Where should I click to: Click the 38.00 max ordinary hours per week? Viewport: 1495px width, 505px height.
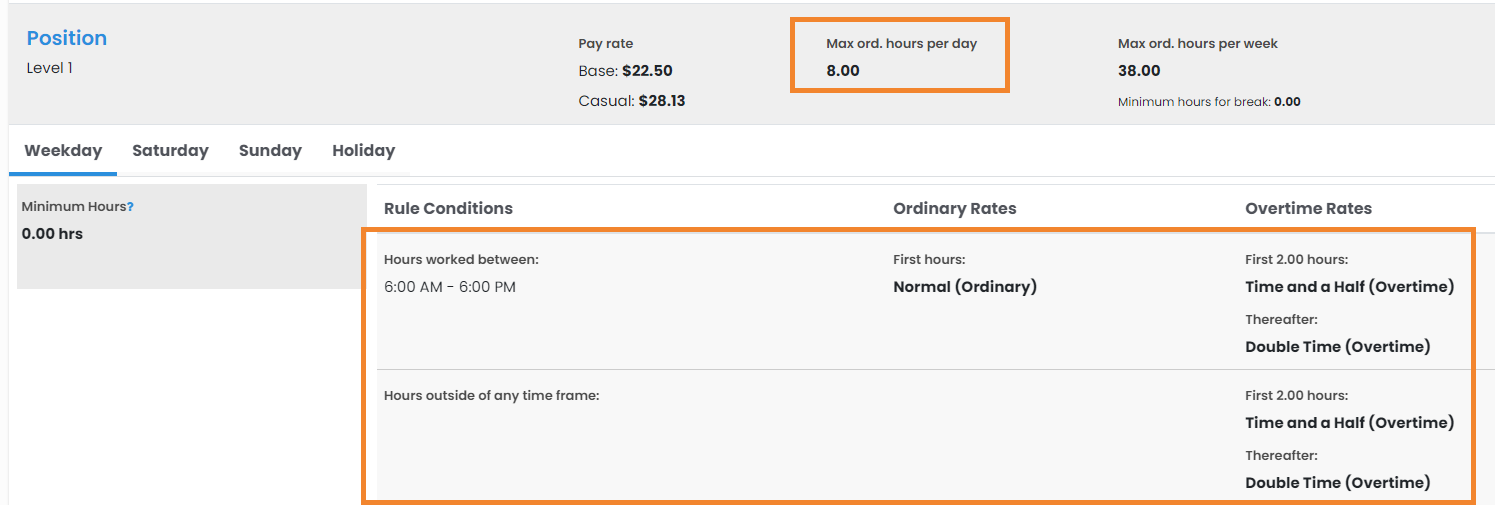1139,71
